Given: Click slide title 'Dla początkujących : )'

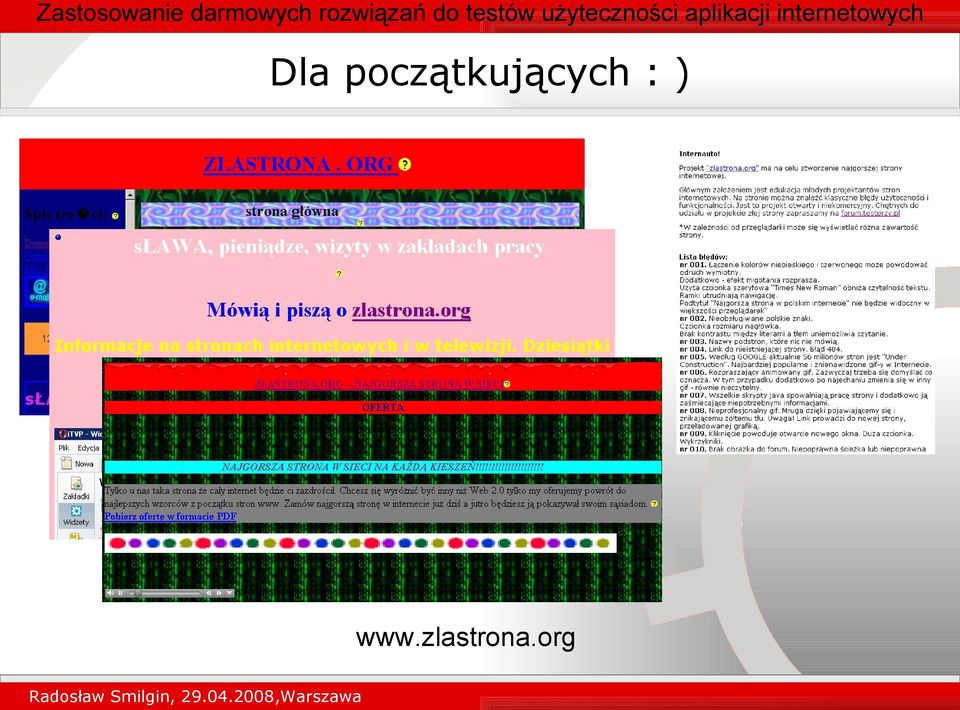Looking at the screenshot, I should coord(479,73).
